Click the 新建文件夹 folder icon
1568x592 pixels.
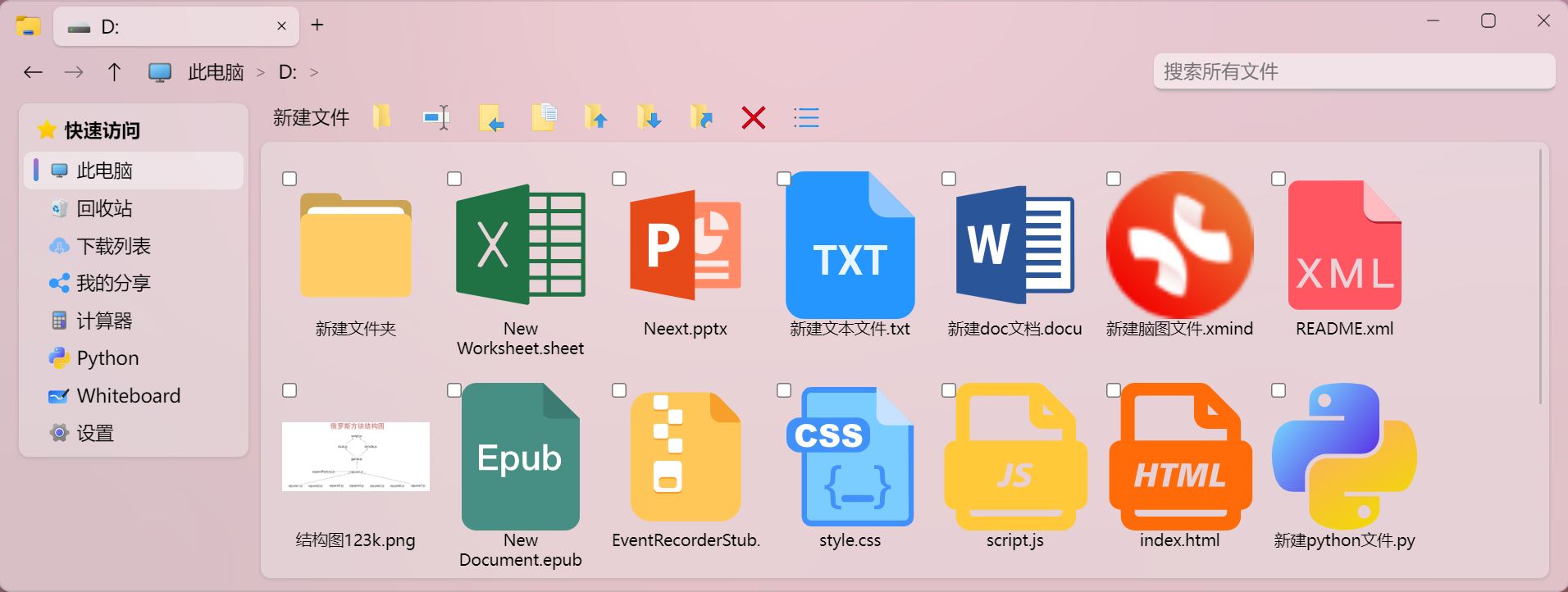[x=356, y=245]
